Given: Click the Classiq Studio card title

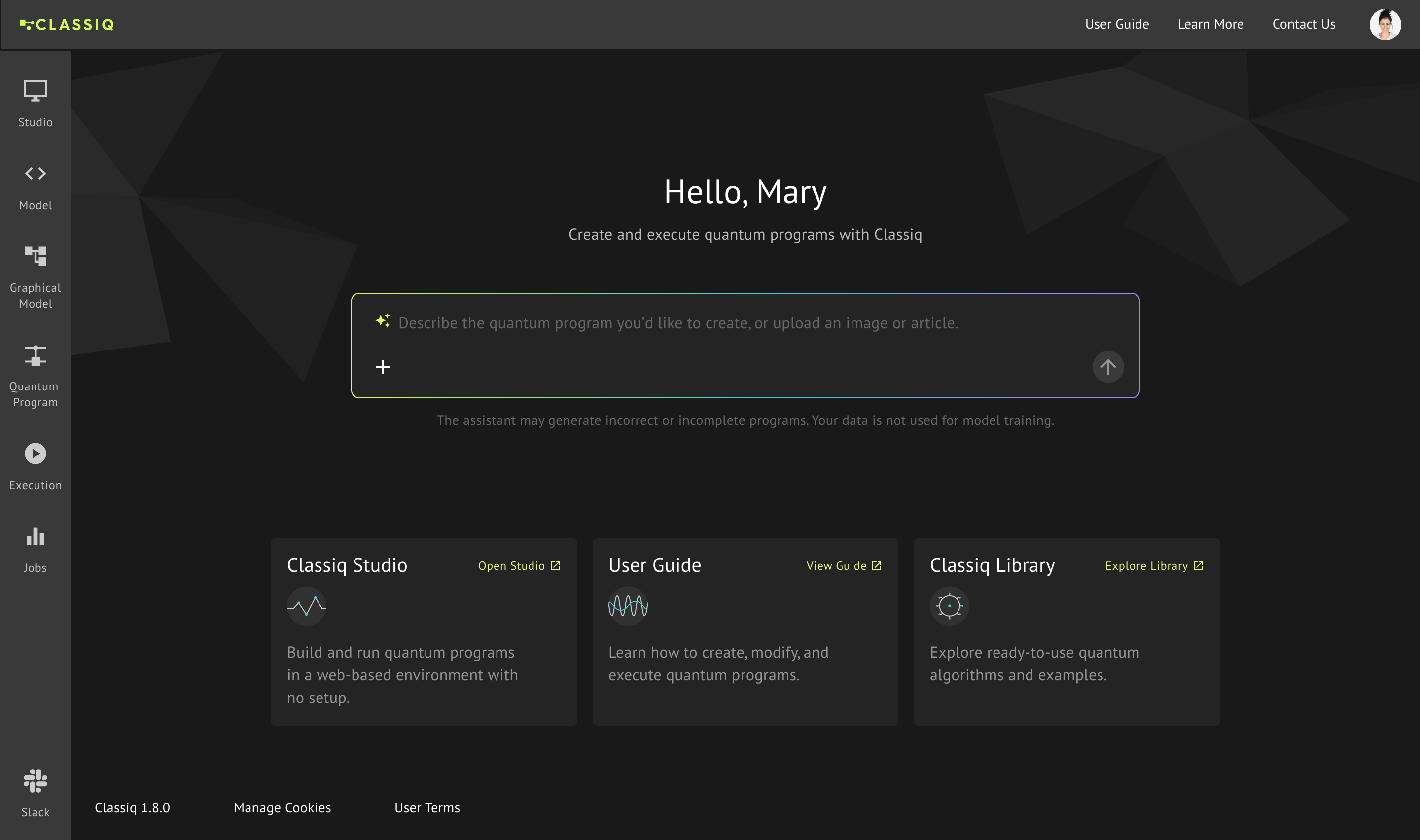Looking at the screenshot, I should [347, 565].
